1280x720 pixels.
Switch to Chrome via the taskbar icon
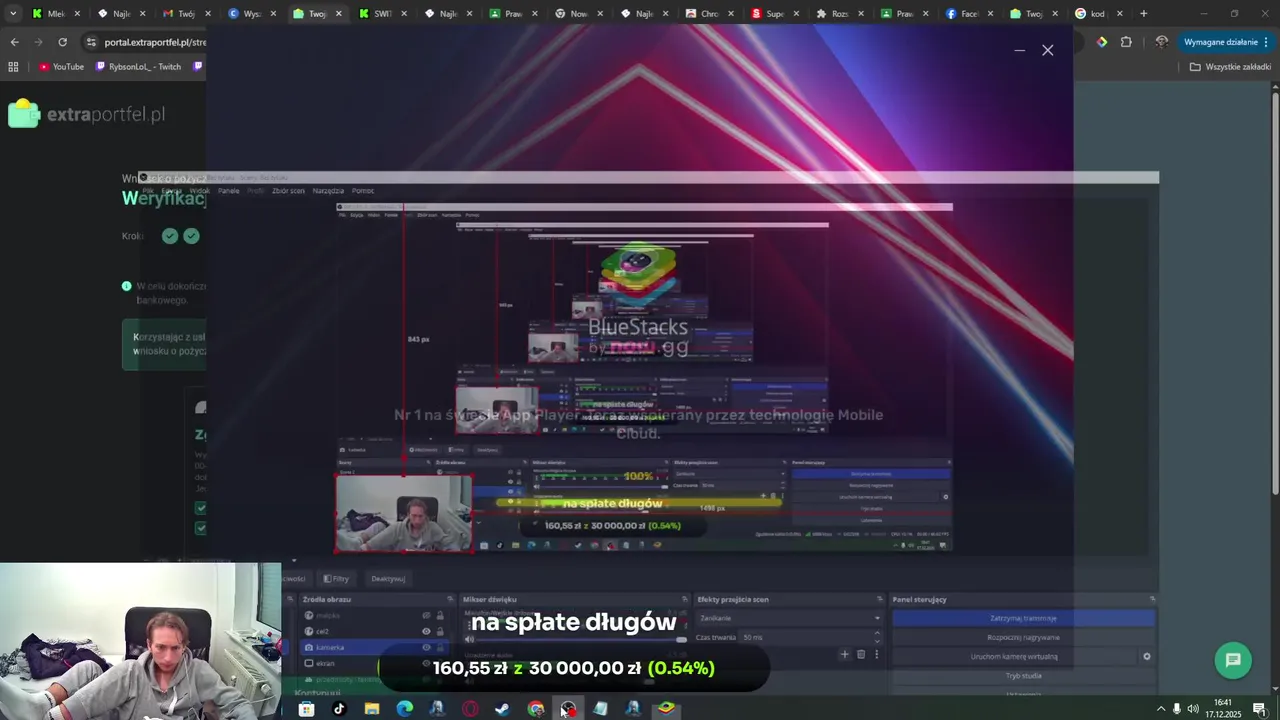coord(536,709)
